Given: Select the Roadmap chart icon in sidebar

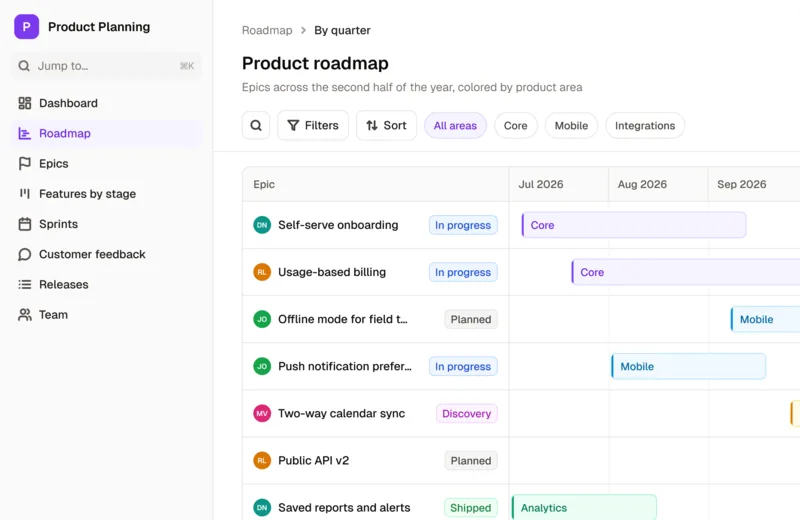Looking at the screenshot, I should tap(24, 133).
